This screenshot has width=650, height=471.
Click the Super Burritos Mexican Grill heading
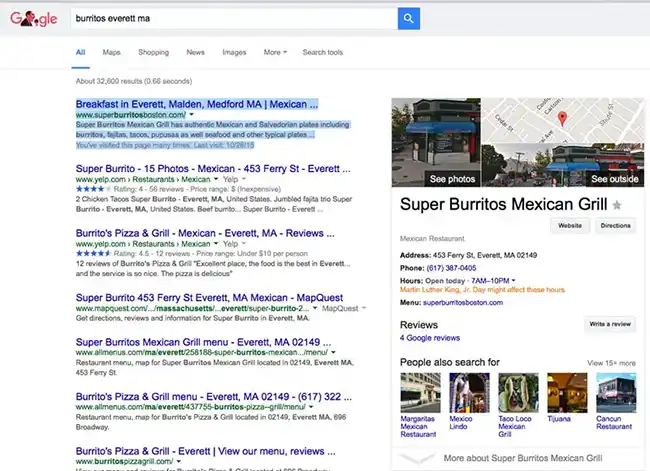(503, 204)
